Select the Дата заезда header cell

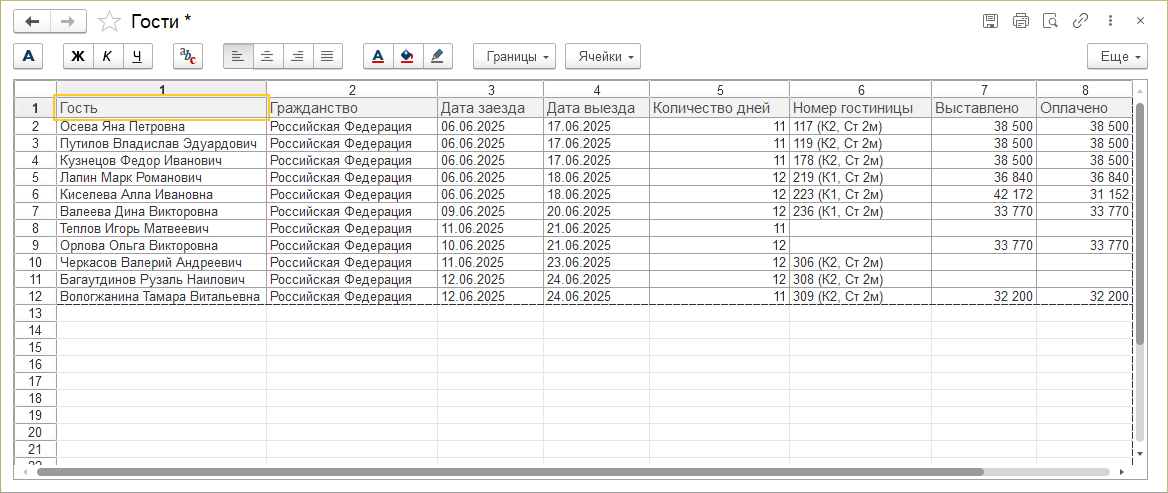click(x=490, y=108)
